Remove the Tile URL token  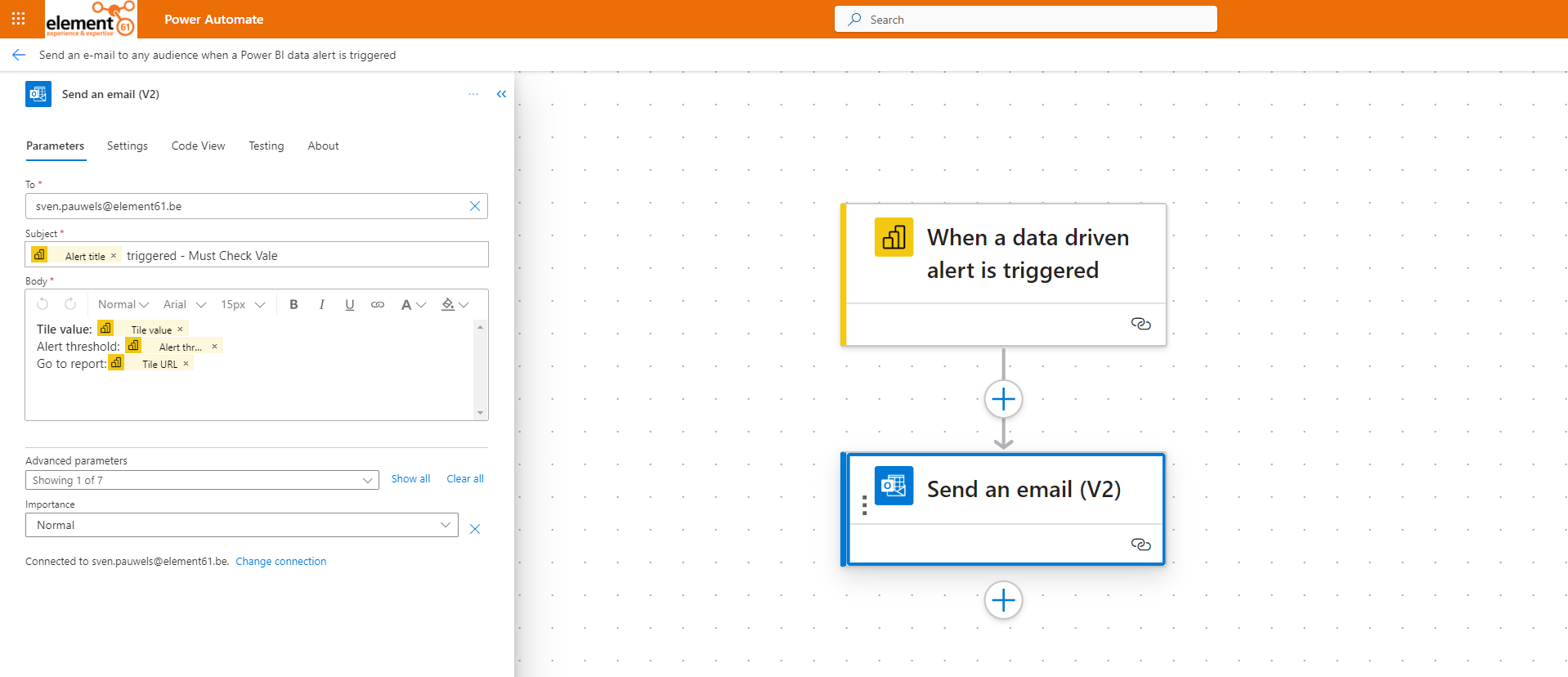[x=186, y=364]
